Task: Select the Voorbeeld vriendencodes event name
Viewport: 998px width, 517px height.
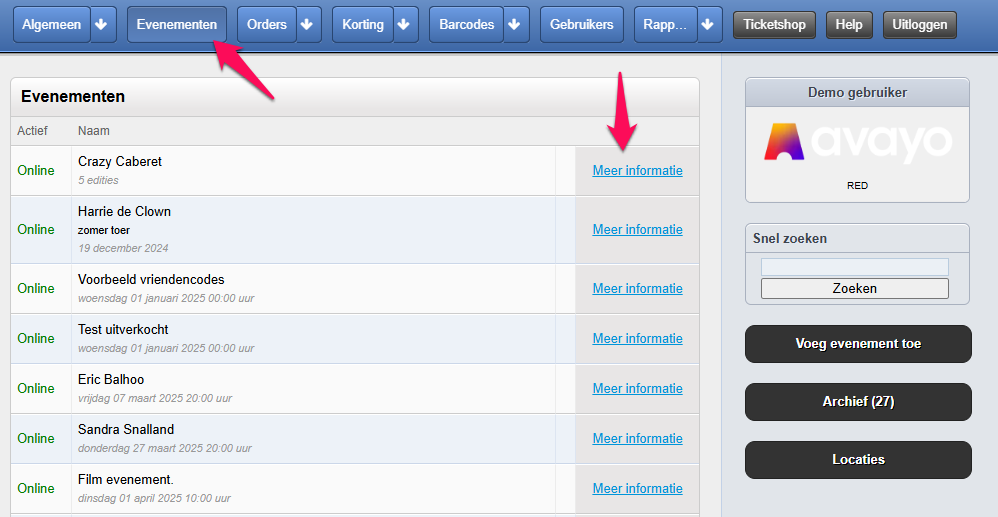Action: click(x=151, y=280)
